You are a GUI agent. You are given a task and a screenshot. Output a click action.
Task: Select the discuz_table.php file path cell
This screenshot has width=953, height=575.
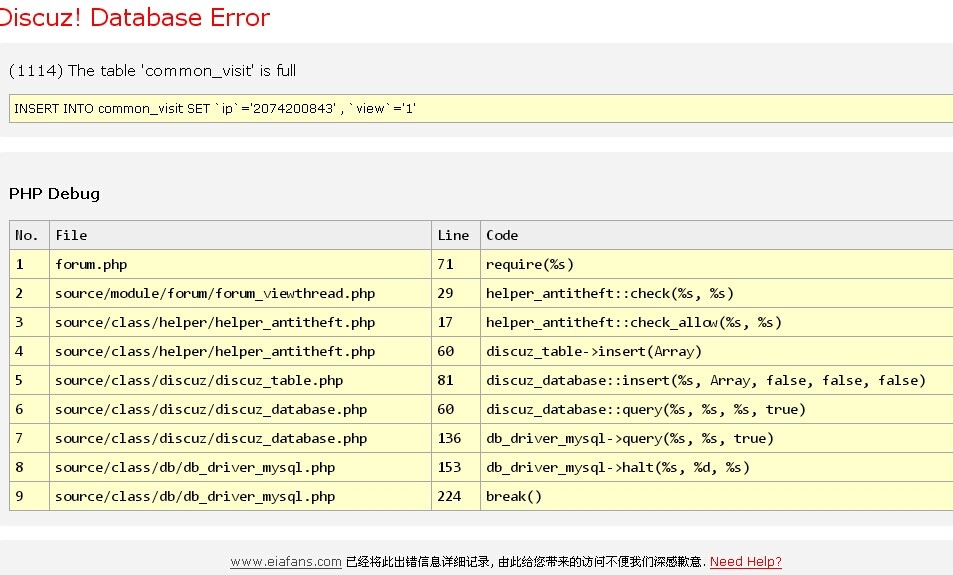(240, 380)
